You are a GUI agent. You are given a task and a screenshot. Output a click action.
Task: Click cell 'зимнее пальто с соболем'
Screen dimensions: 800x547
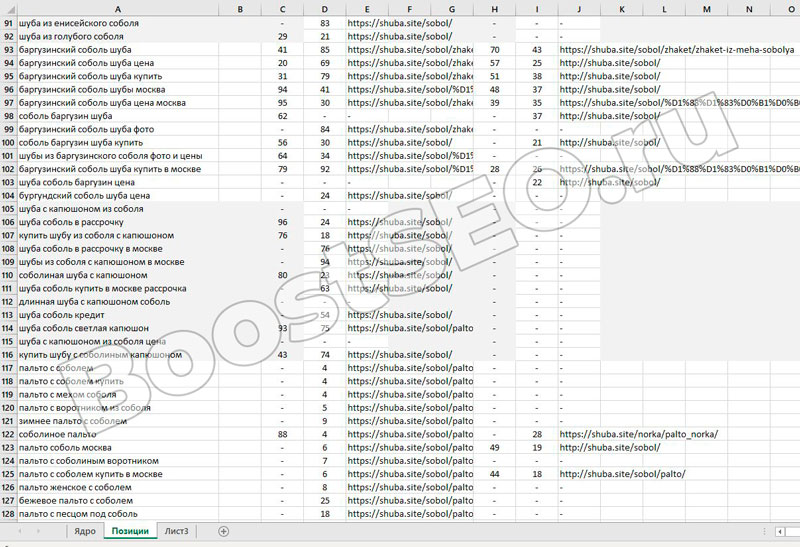[x=118, y=421]
